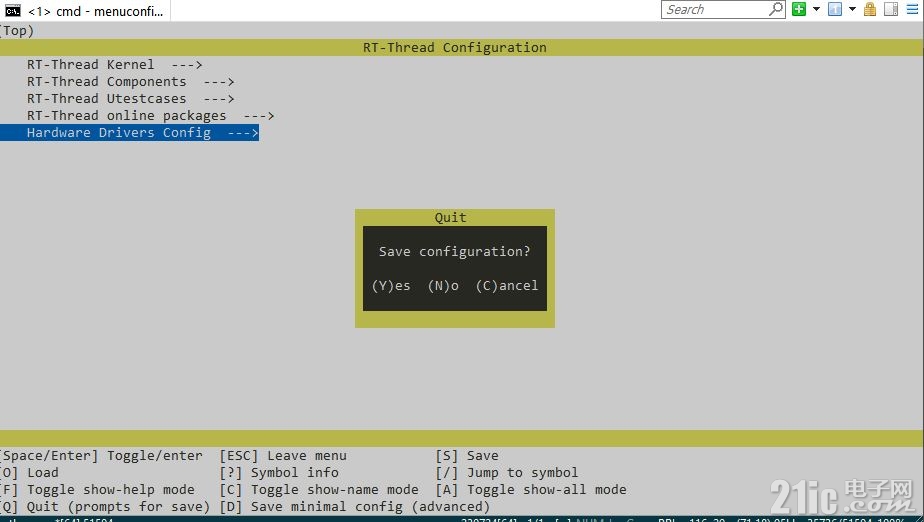Click [F] Toggle show-help mode hint
The height and width of the screenshot is (522, 924).
click(97, 490)
